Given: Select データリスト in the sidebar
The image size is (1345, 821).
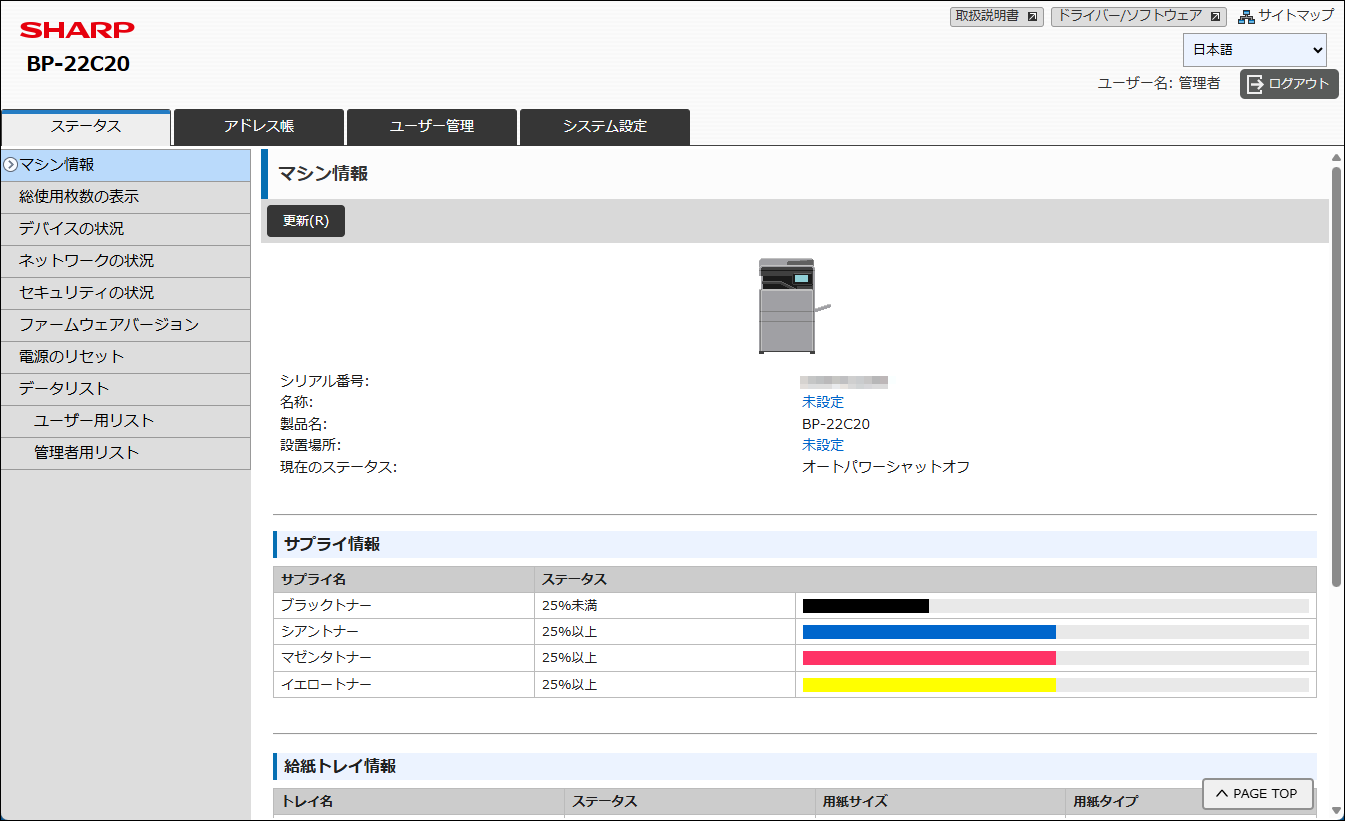Looking at the screenshot, I should [x=125, y=389].
